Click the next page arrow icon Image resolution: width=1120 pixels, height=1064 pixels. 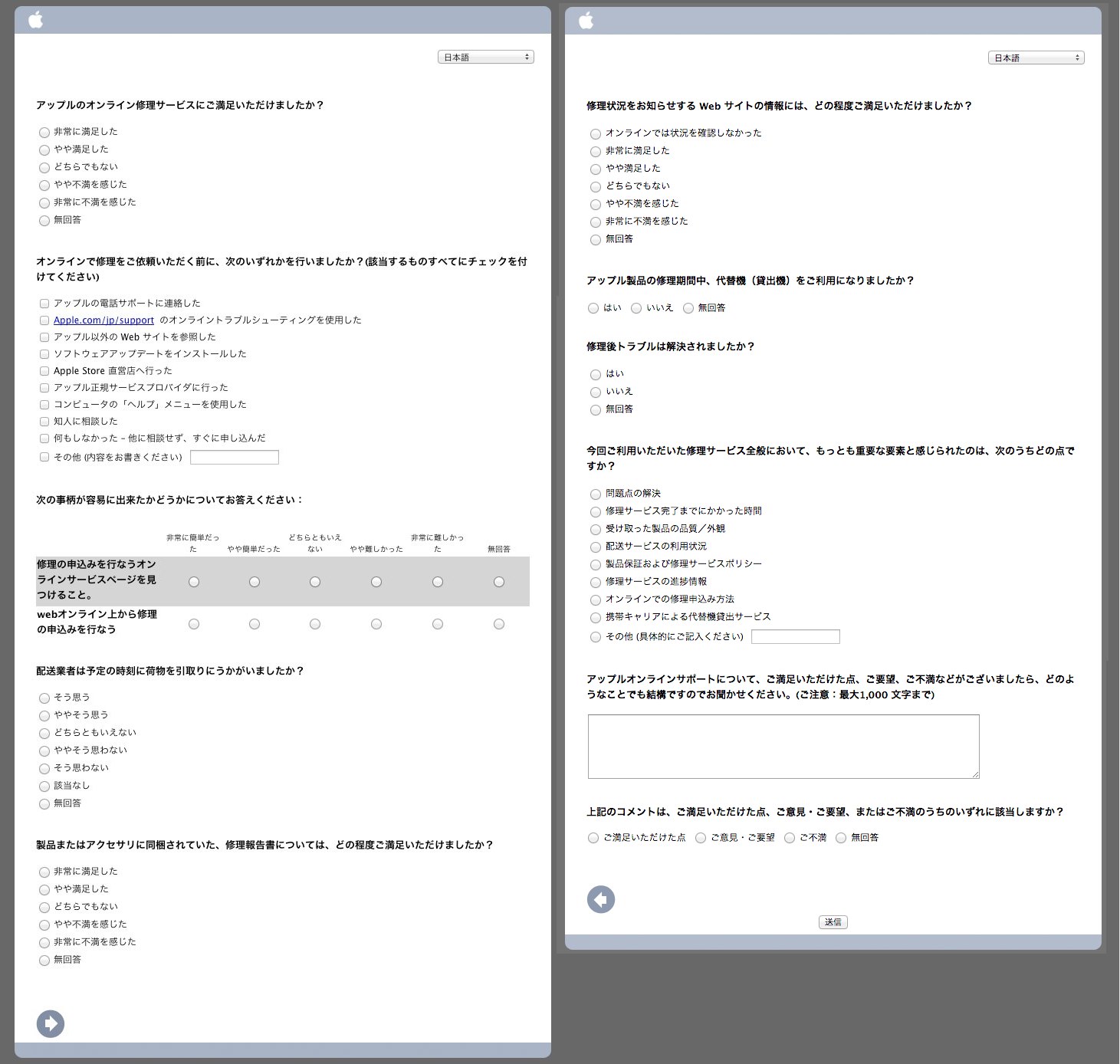[x=51, y=1023]
